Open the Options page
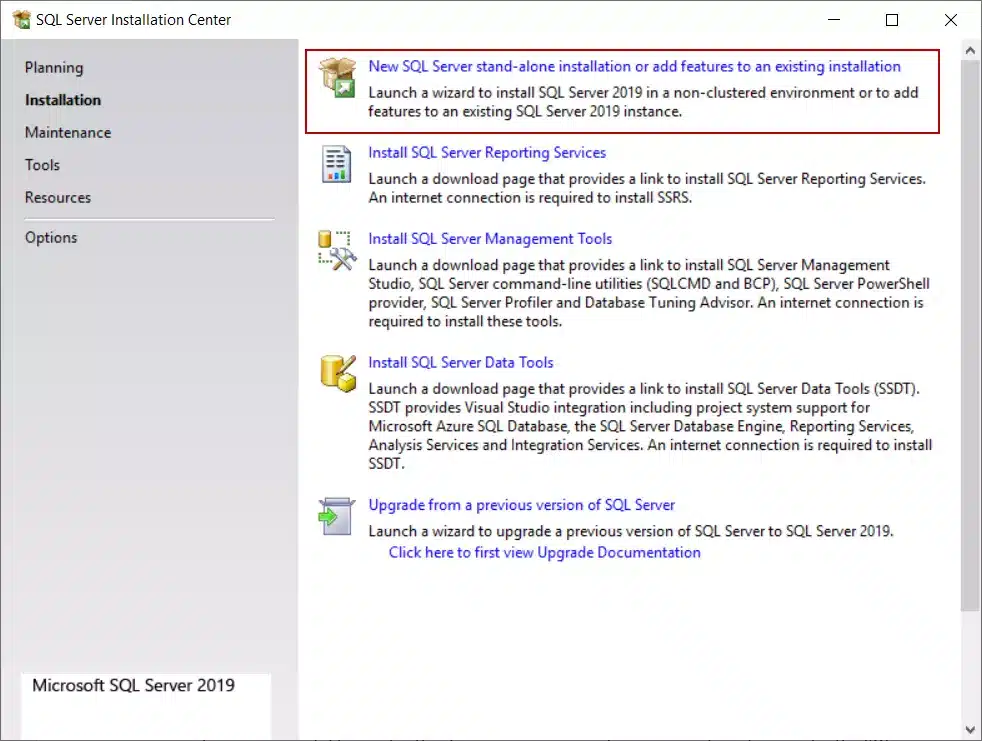The height and width of the screenshot is (741, 982). pos(51,237)
